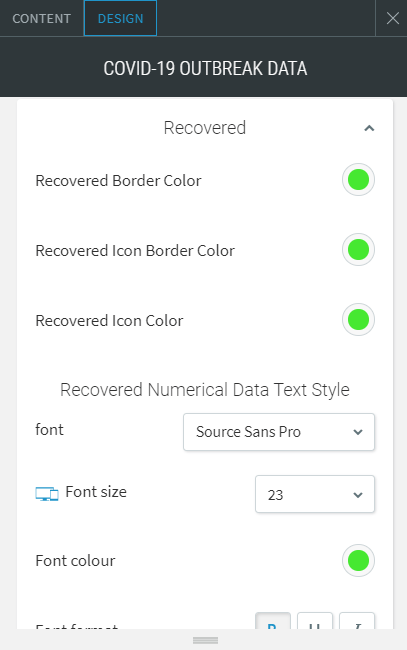The image size is (407, 650).
Task: Toggle italic font format
Action: (357, 621)
